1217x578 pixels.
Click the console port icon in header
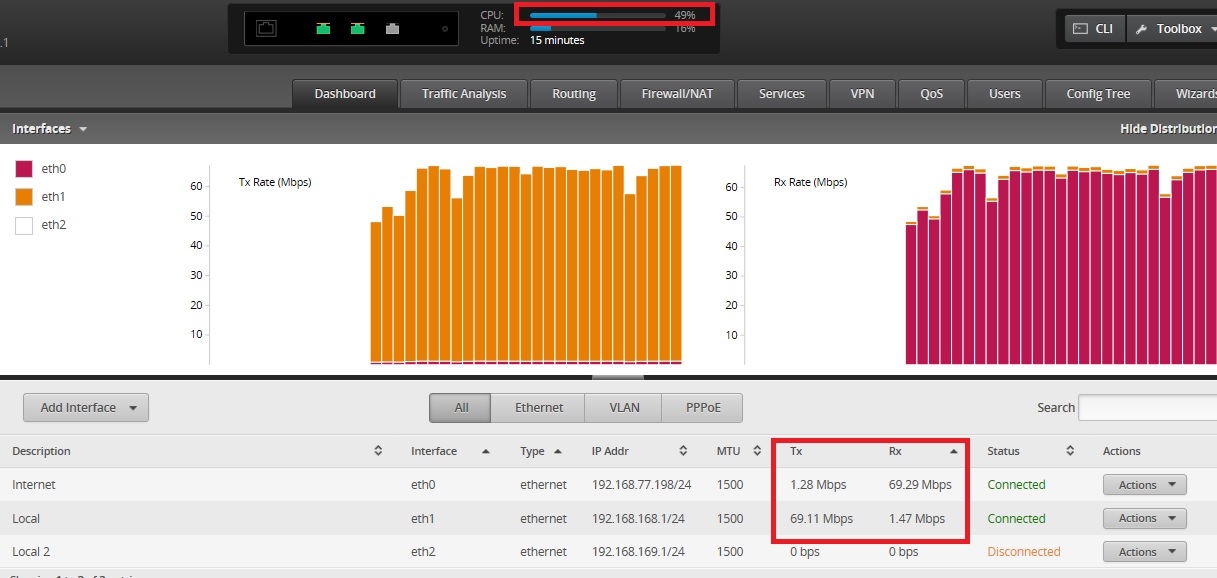(x=266, y=28)
